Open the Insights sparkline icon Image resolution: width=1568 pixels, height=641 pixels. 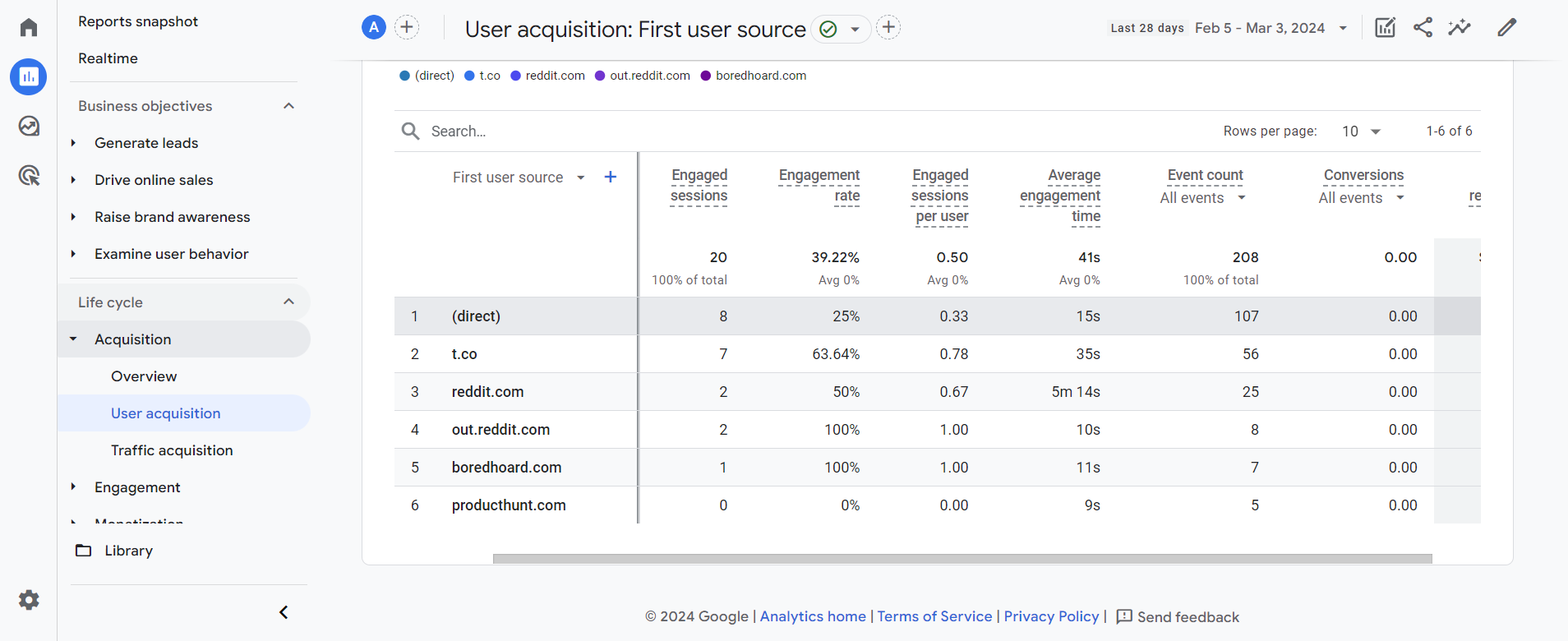pyautogui.click(x=1460, y=28)
